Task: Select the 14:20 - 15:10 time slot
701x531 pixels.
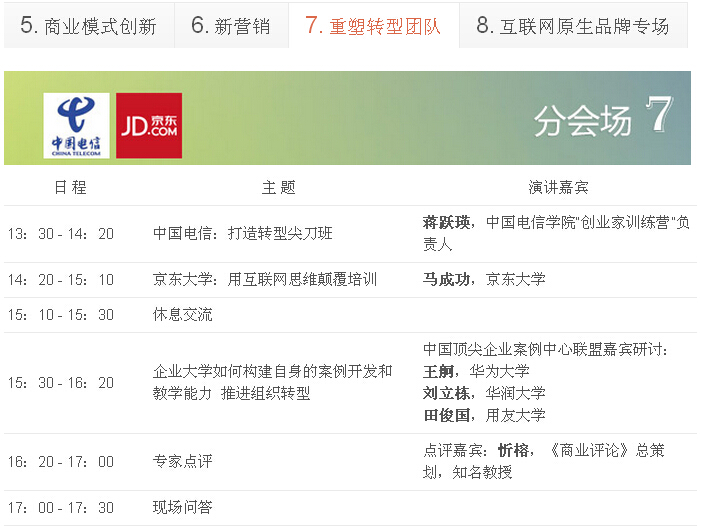Action: point(61,280)
